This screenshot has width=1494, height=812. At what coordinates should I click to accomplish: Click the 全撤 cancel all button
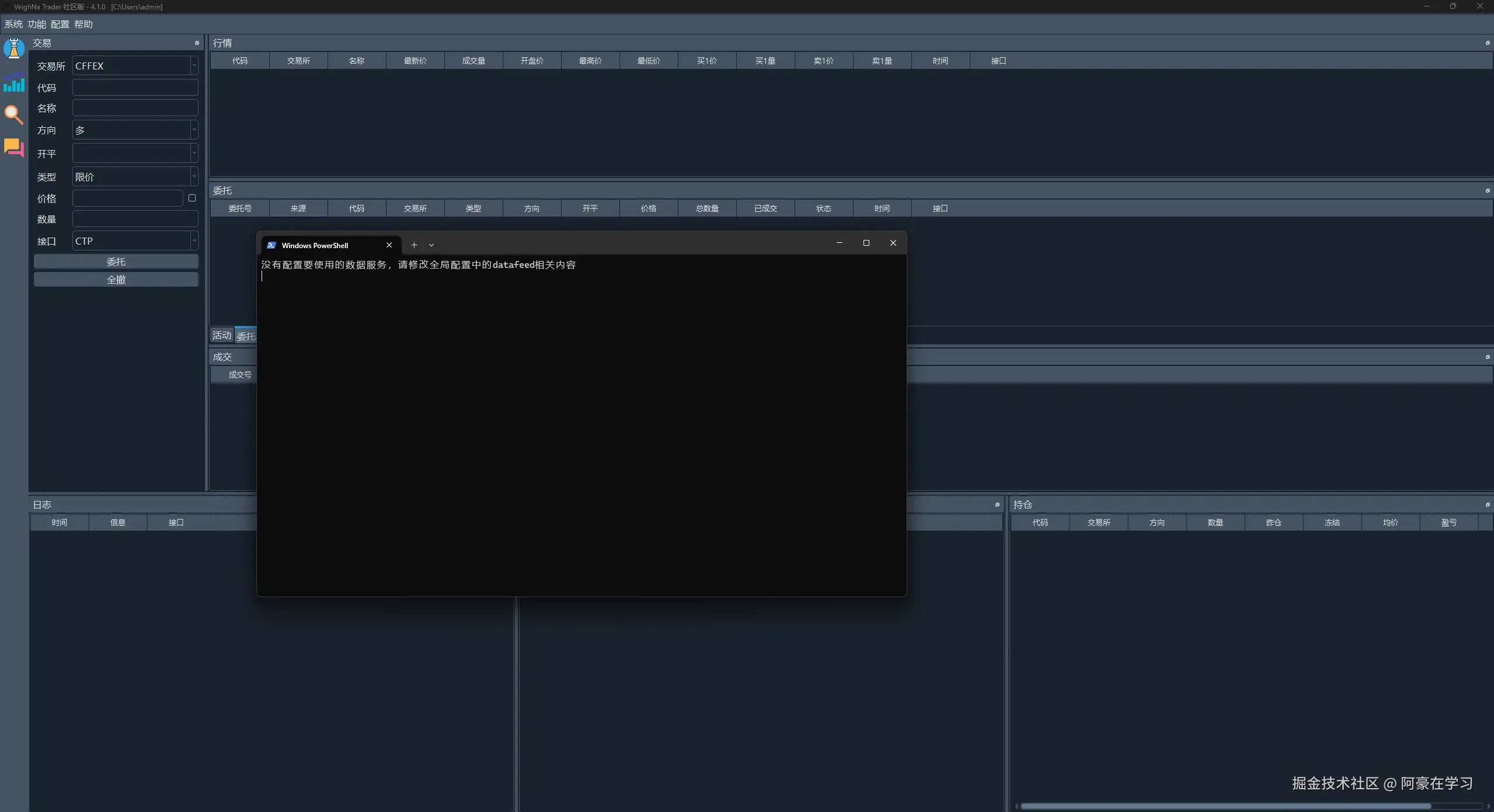(116, 280)
